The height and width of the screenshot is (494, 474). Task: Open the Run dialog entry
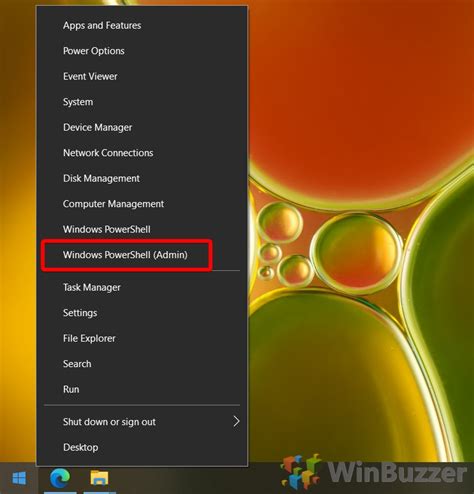(x=142, y=389)
